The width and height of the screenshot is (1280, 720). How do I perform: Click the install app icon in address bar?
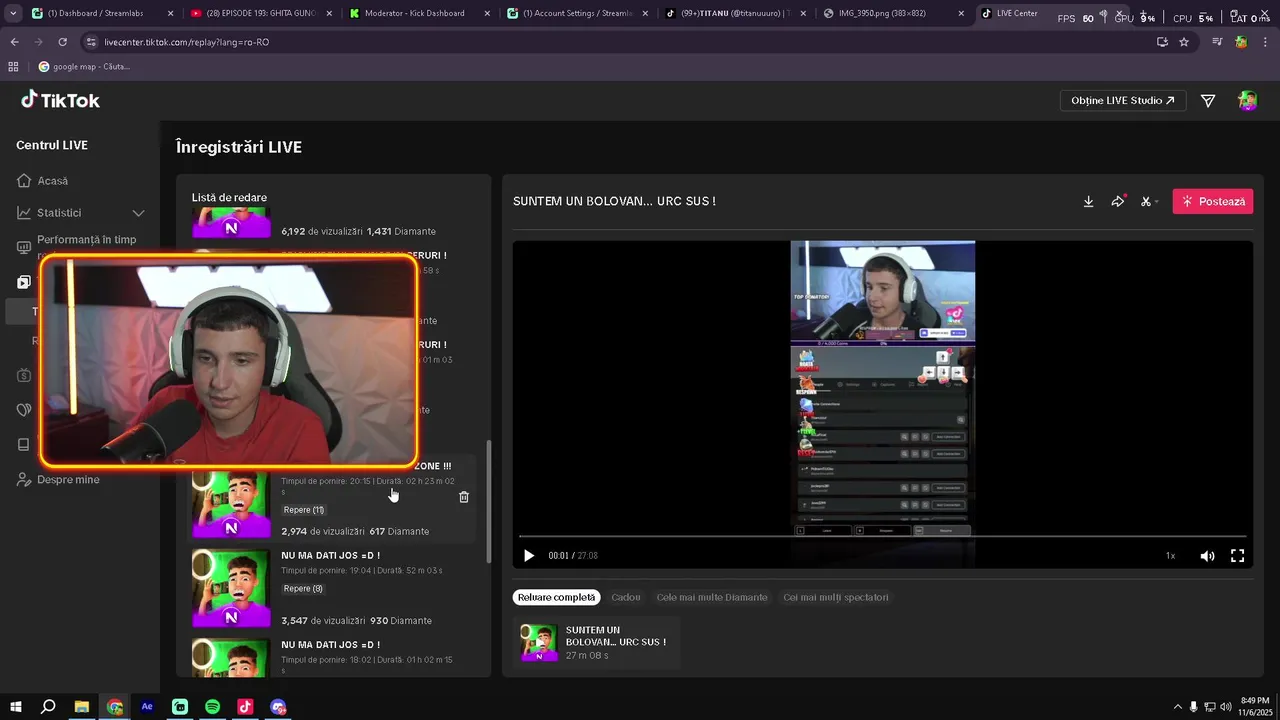click(1162, 42)
